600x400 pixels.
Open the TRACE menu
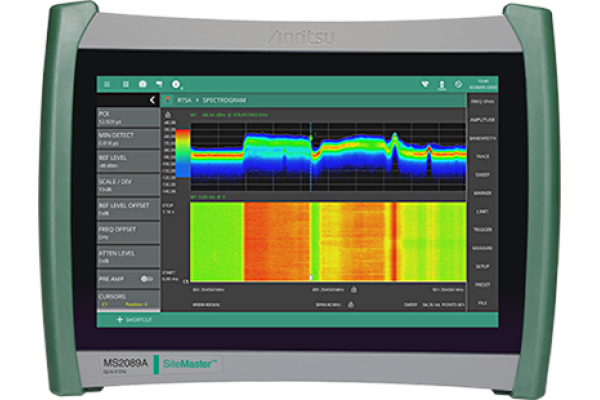tap(483, 157)
